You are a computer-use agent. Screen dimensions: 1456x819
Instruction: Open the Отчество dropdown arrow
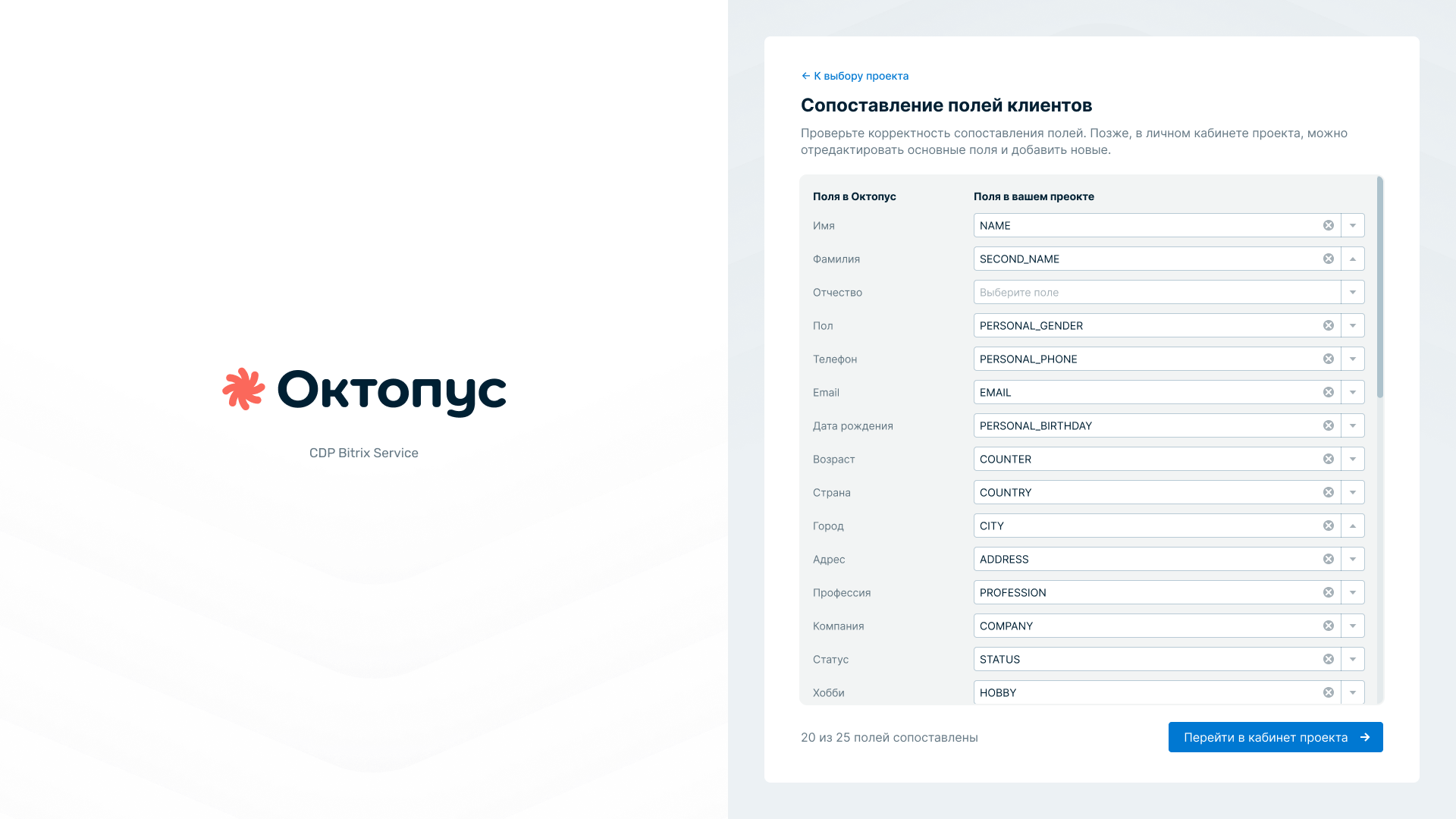[1353, 292]
